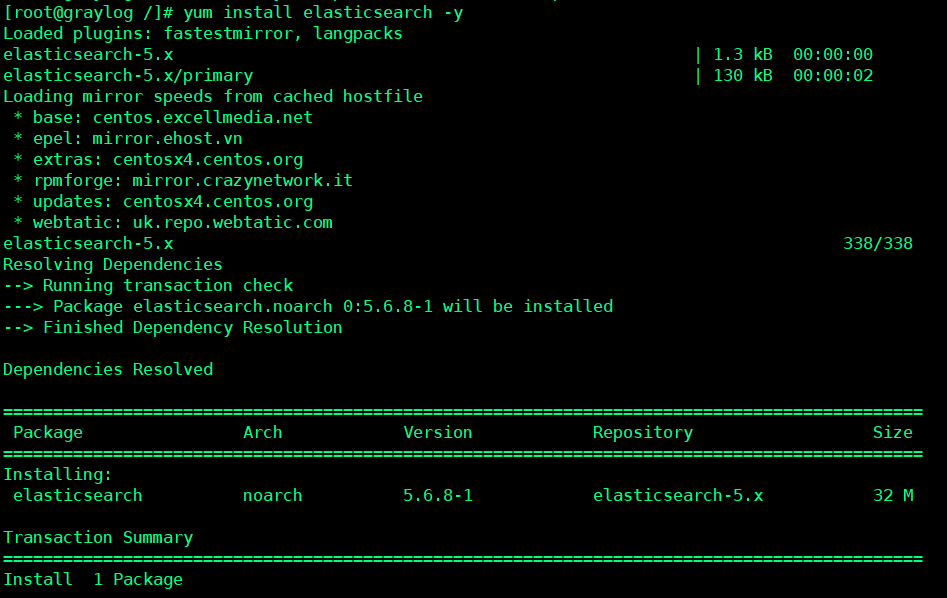This screenshot has width=947, height=598.
Task: Select 'Package elasticsearch.noarch 0:5.6.8-1 will be installed'
Action: 333,306
